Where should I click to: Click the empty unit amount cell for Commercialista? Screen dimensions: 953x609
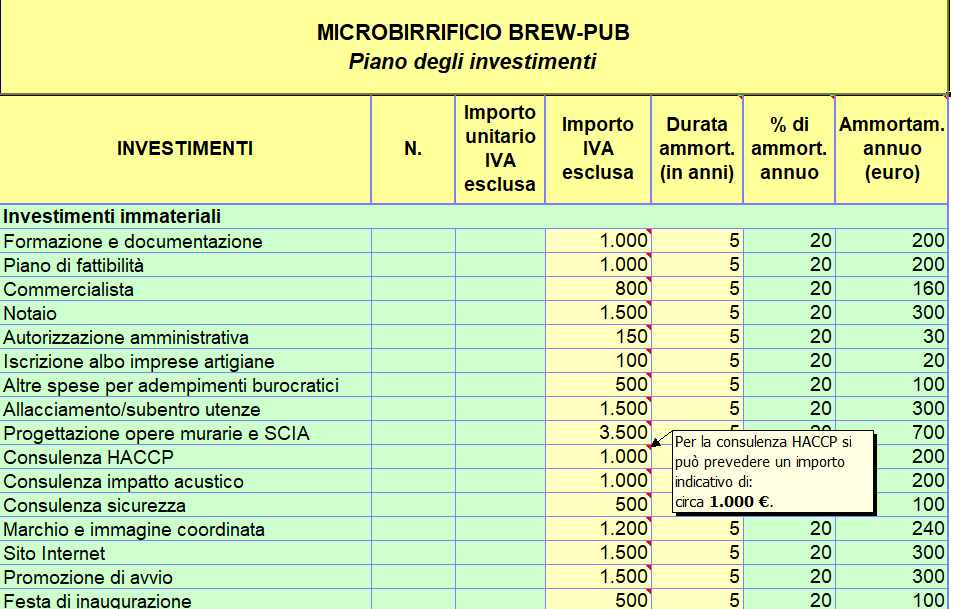(500, 289)
